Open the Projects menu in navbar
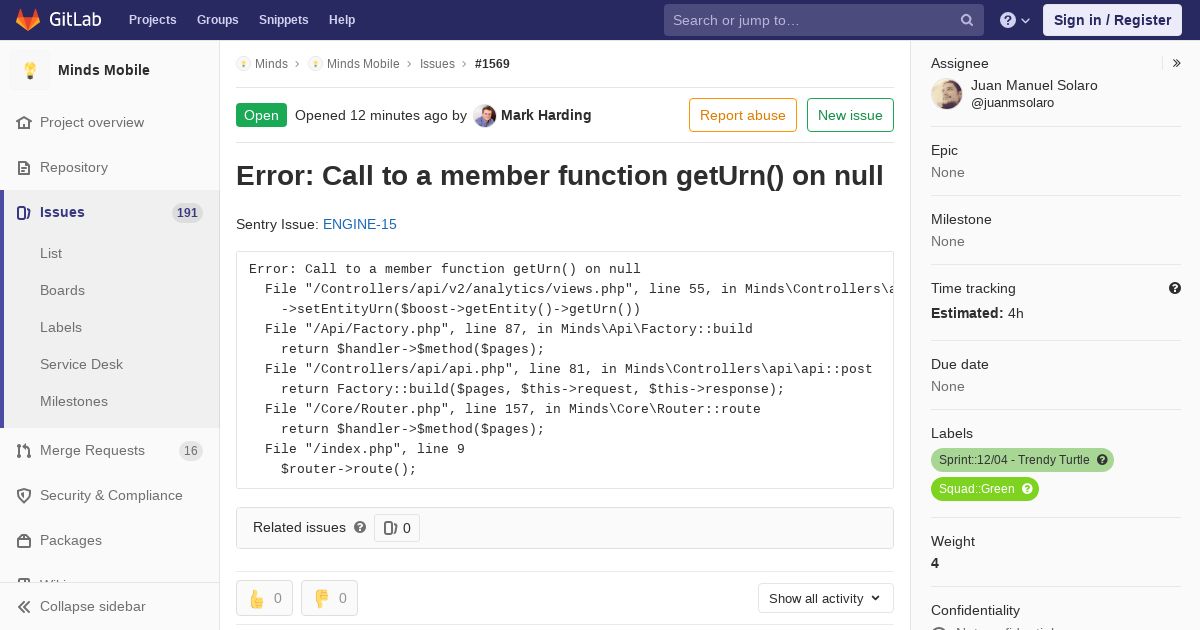Viewport: 1200px width, 630px height. [x=152, y=20]
